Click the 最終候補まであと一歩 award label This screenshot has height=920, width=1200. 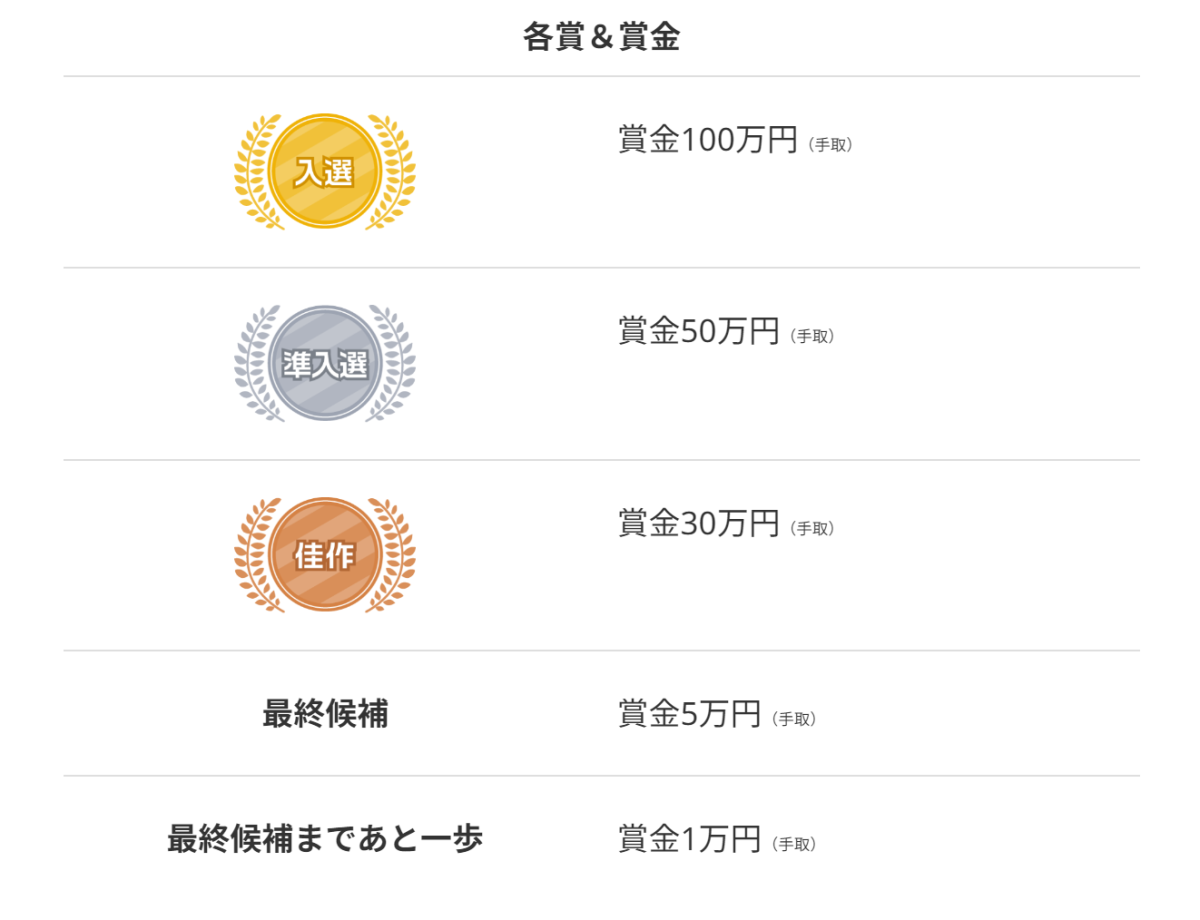point(325,839)
